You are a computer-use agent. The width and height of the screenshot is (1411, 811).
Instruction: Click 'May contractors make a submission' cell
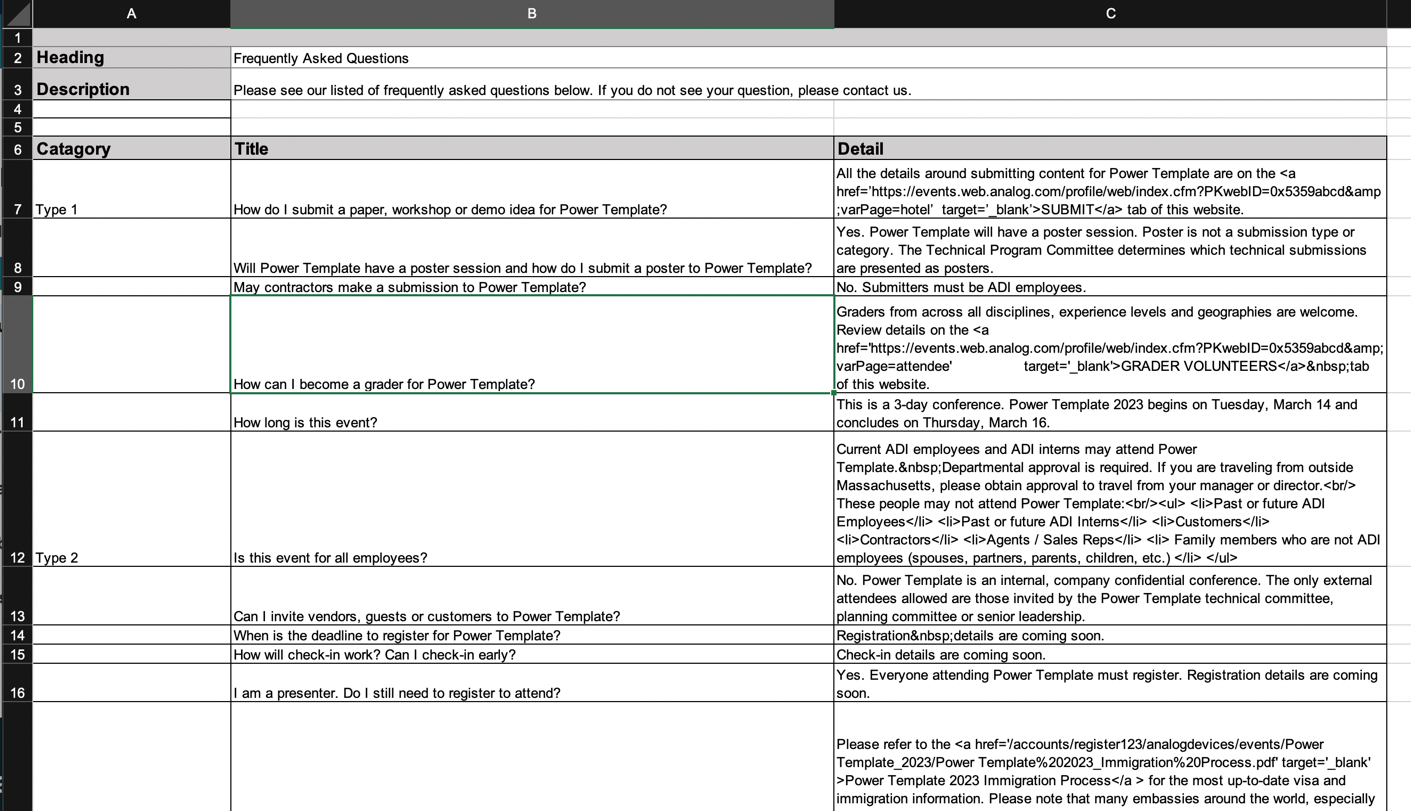tap(532, 287)
